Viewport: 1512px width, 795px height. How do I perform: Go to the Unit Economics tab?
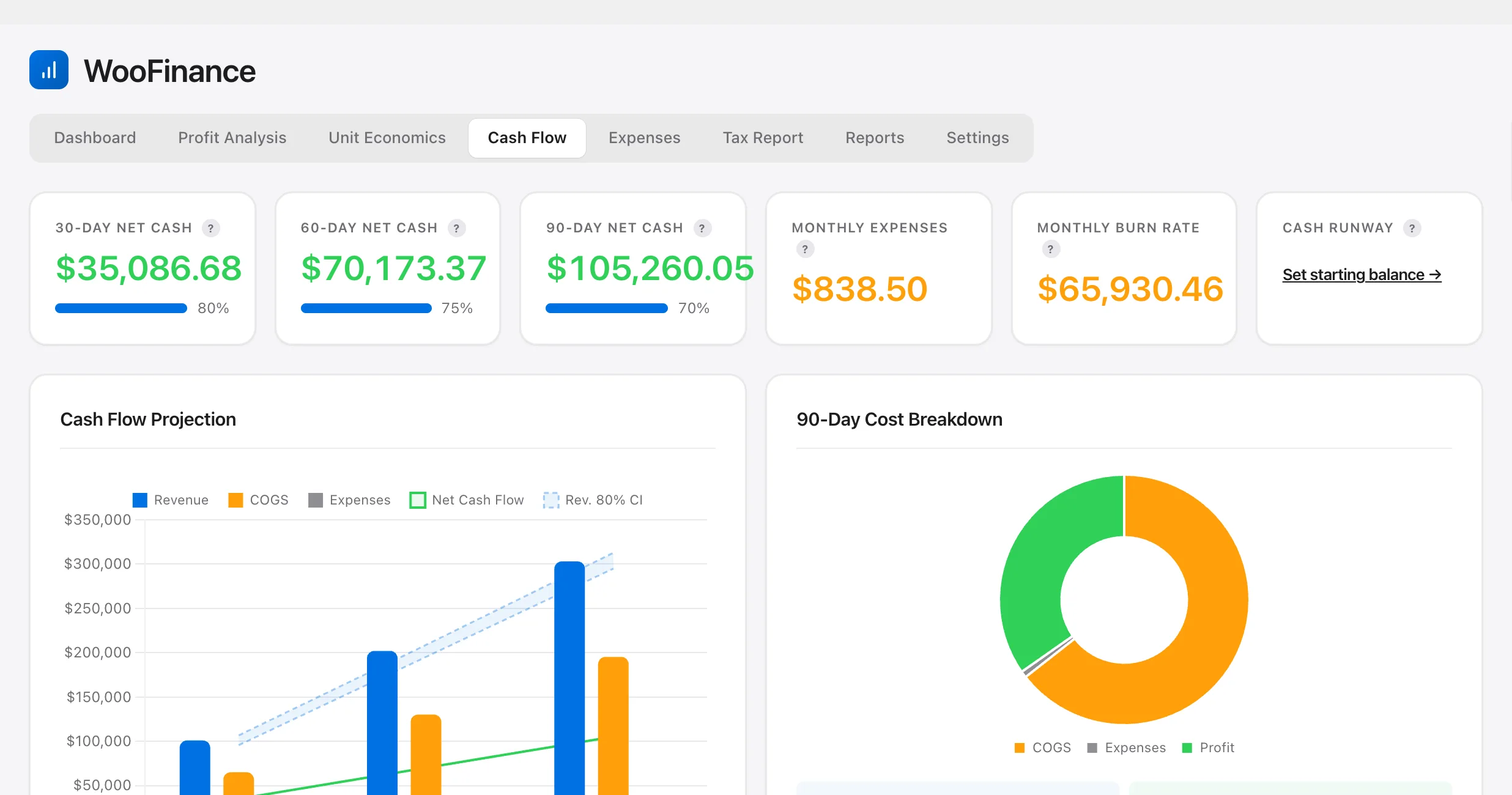(387, 138)
